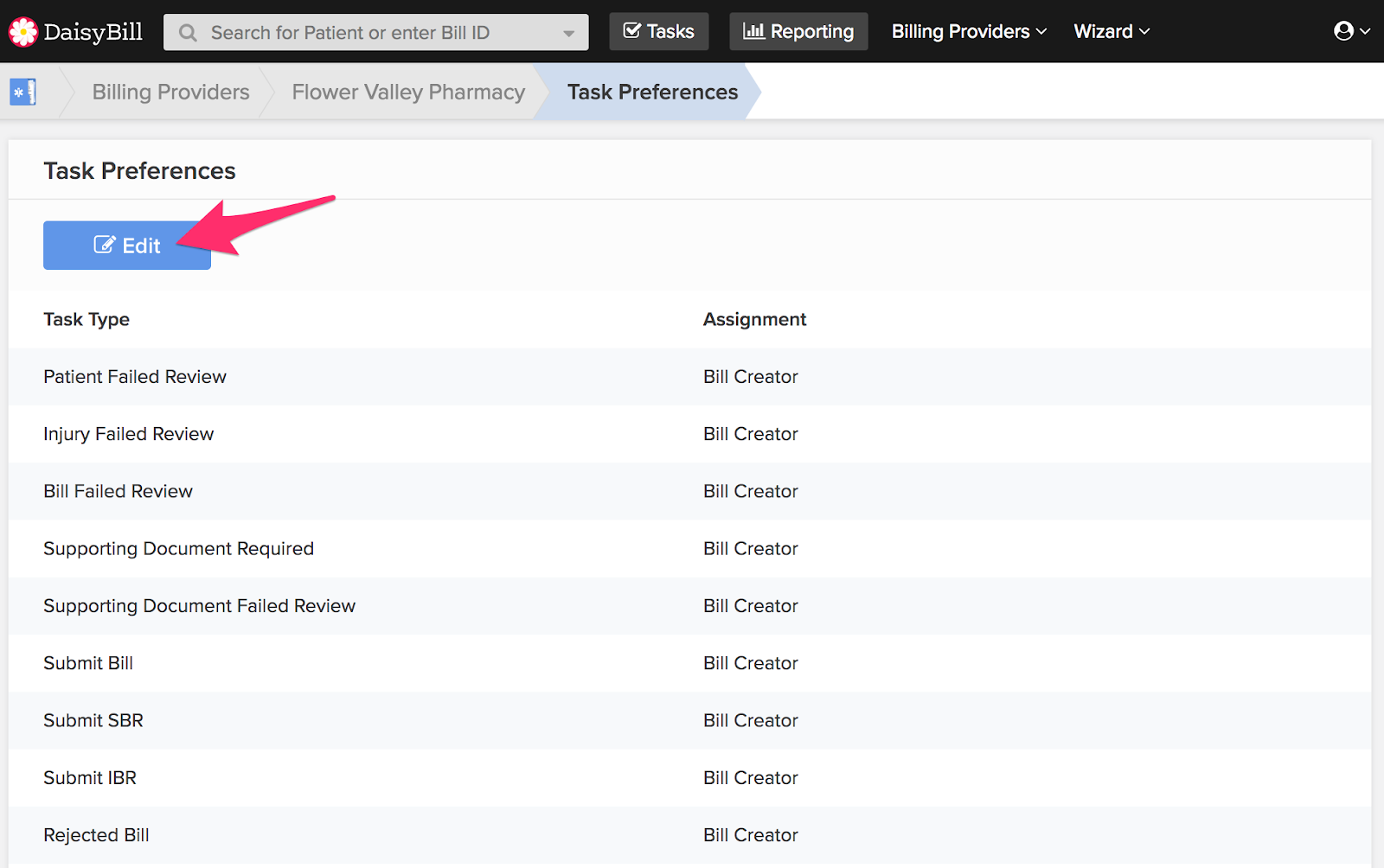Open the user account icon menu
This screenshot has height=868, width=1384.
1352,31
